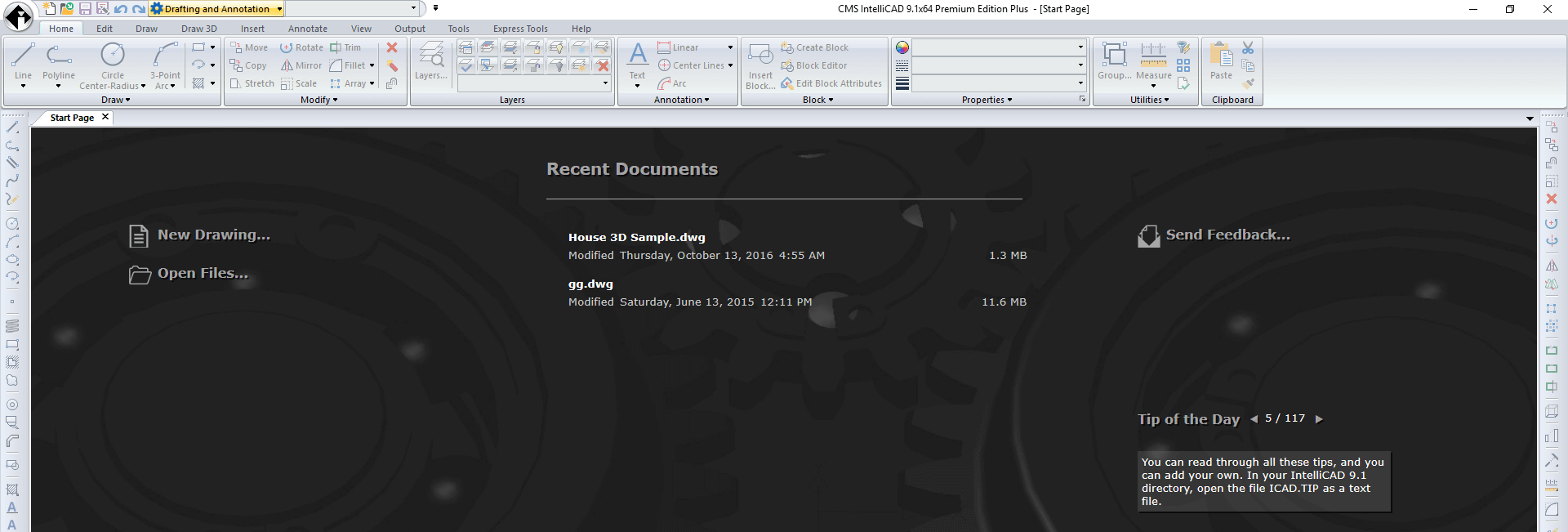Expand the Modify panel
Screen dimensions: 1568x532
[318, 100]
